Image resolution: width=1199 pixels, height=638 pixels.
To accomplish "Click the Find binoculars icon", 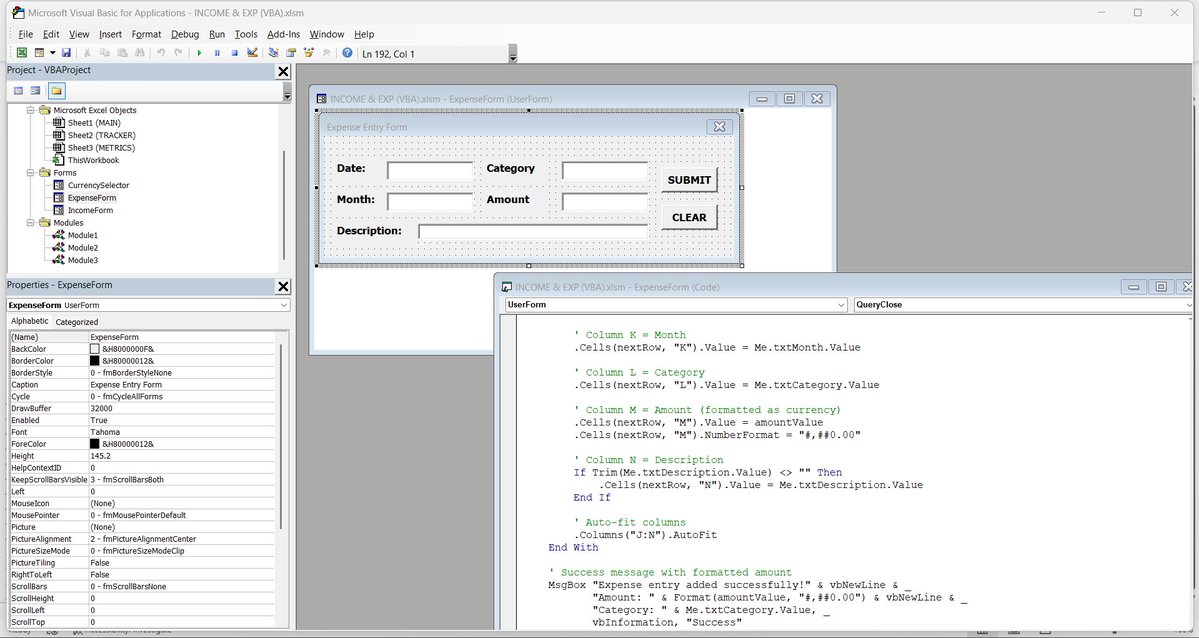I will (x=139, y=53).
